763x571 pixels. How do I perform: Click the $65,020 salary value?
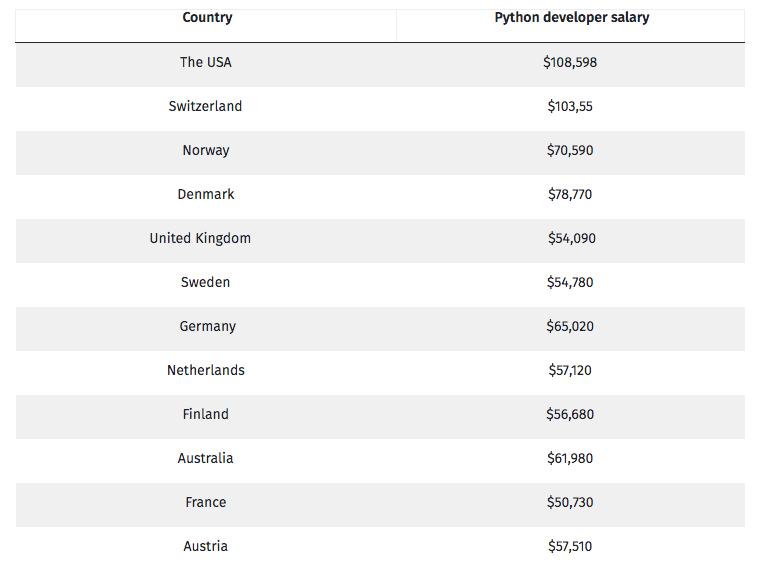pyautogui.click(x=570, y=326)
